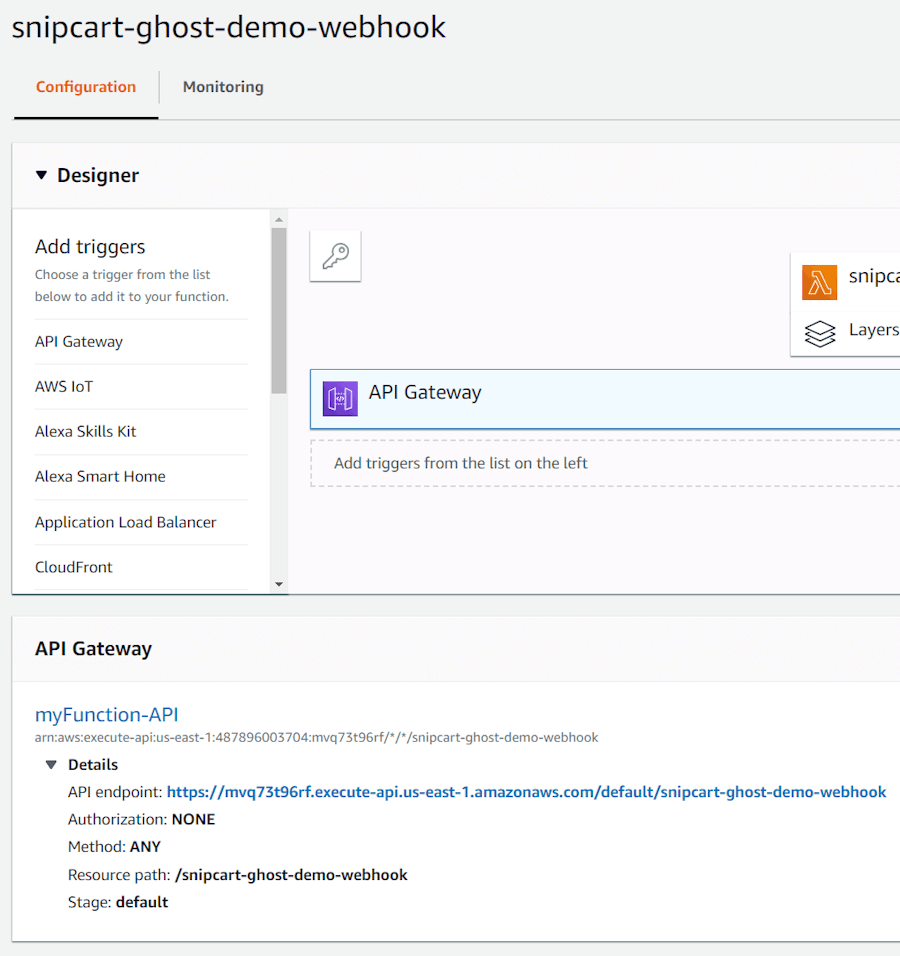Add Application Load Balancer trigger
This screenshot has width=900, height=956.
point(126,523)
